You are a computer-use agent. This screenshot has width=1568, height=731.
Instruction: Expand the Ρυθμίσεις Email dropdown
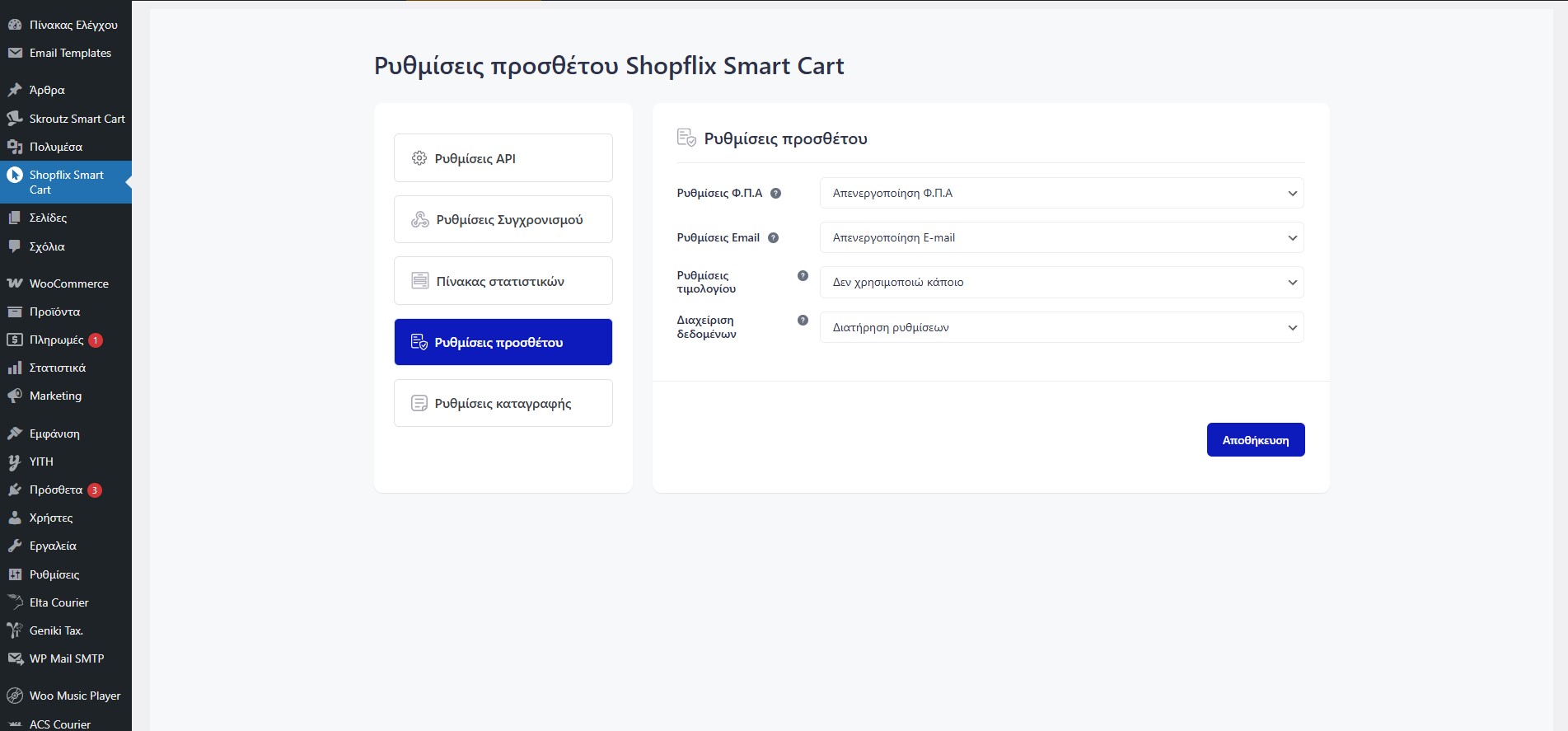[1061, 238]
